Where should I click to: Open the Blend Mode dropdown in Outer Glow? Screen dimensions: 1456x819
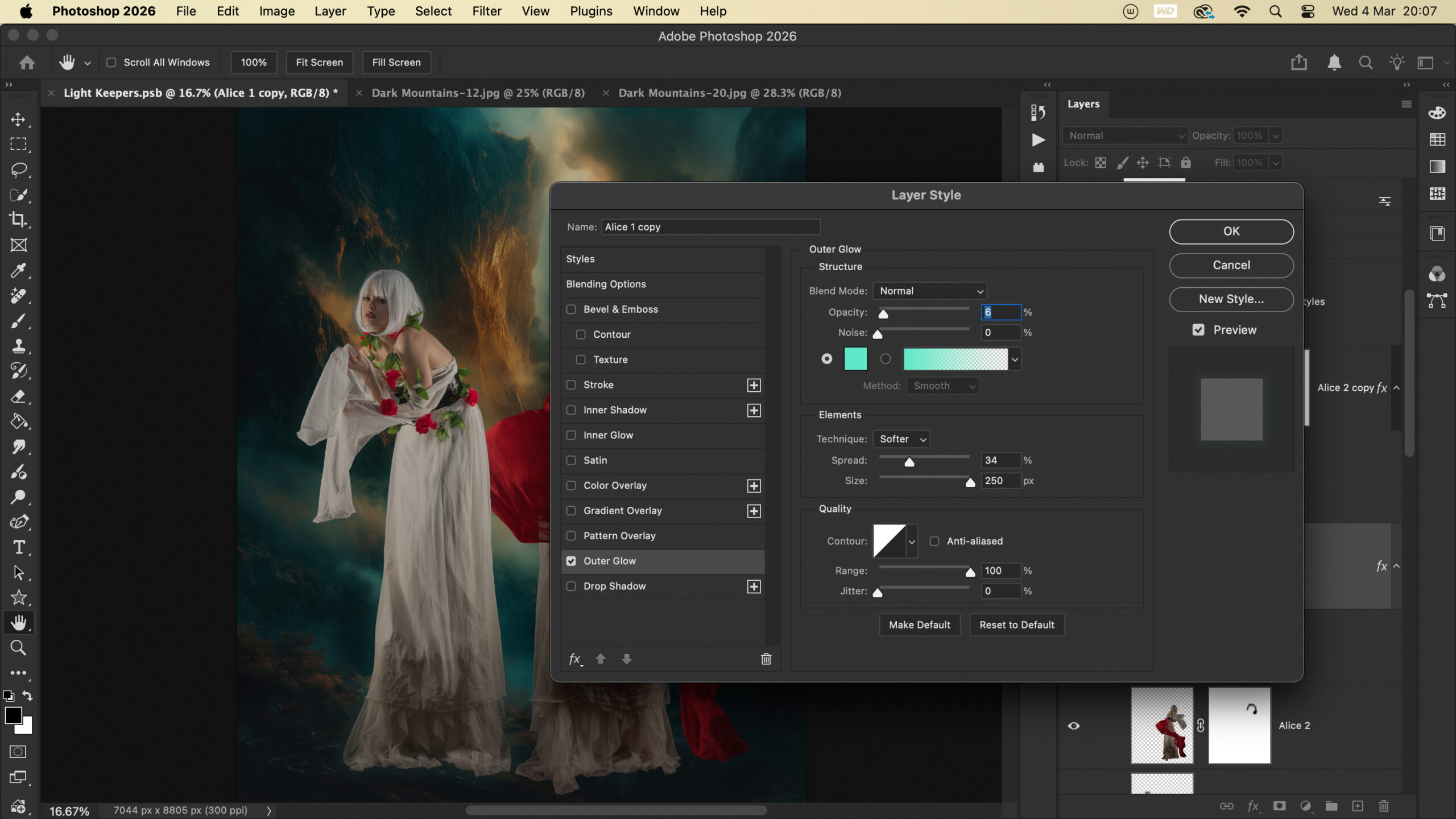point(930,291)
